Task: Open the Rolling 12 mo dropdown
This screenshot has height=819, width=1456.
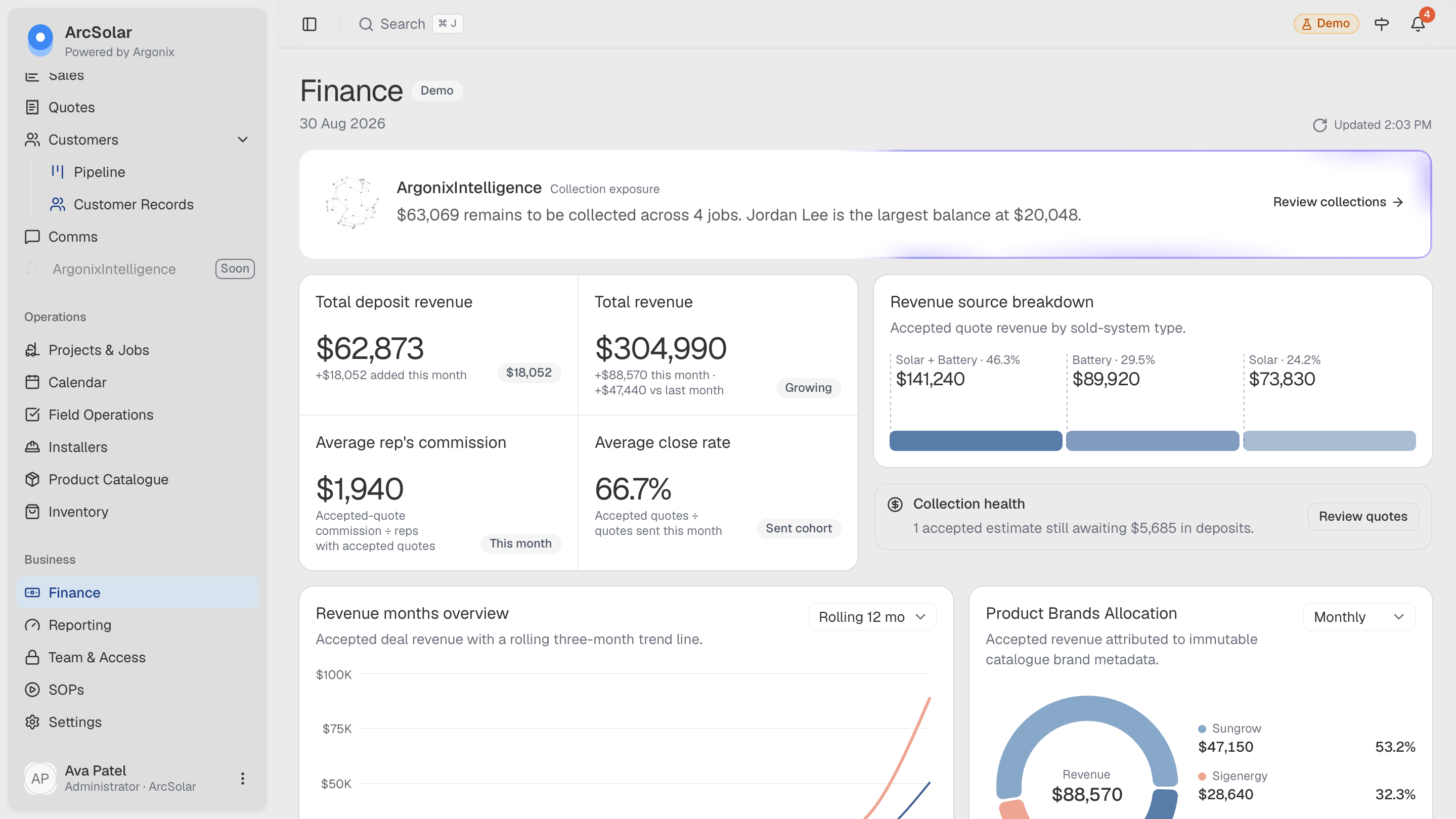Action: point(871,617)
